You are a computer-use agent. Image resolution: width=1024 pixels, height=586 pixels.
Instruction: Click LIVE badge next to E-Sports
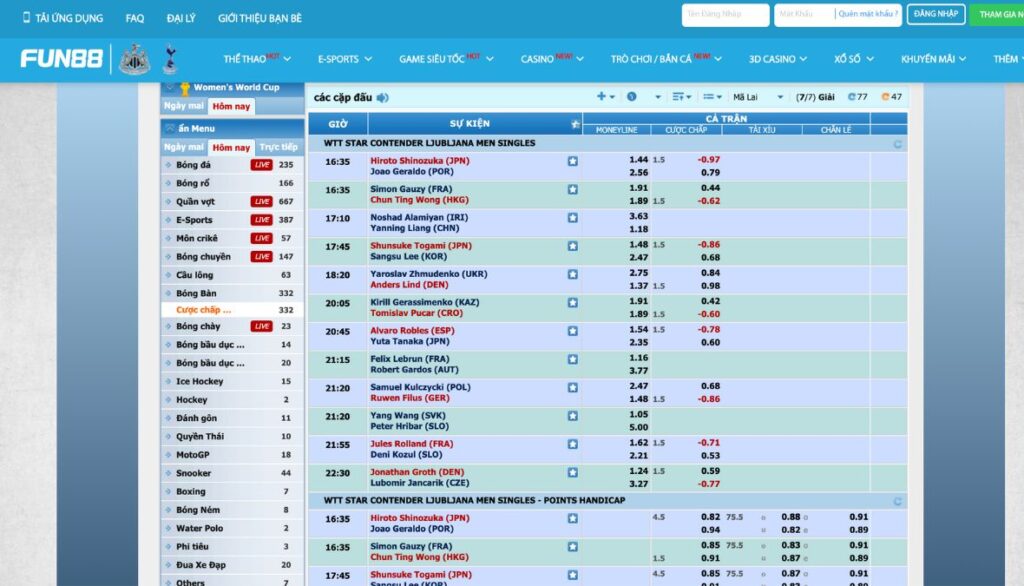point(261,220)
